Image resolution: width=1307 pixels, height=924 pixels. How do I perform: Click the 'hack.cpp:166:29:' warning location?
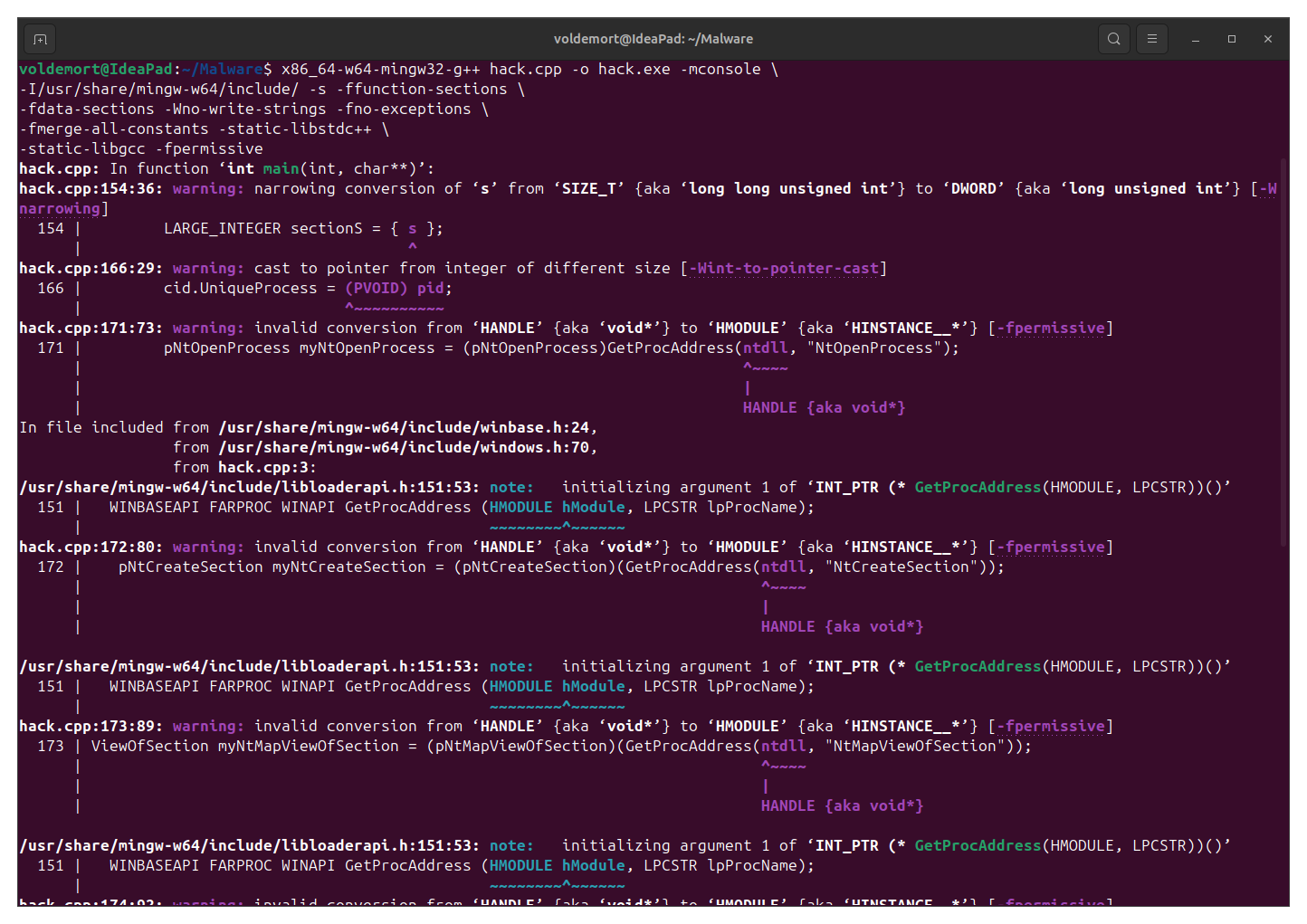[91, 269]
